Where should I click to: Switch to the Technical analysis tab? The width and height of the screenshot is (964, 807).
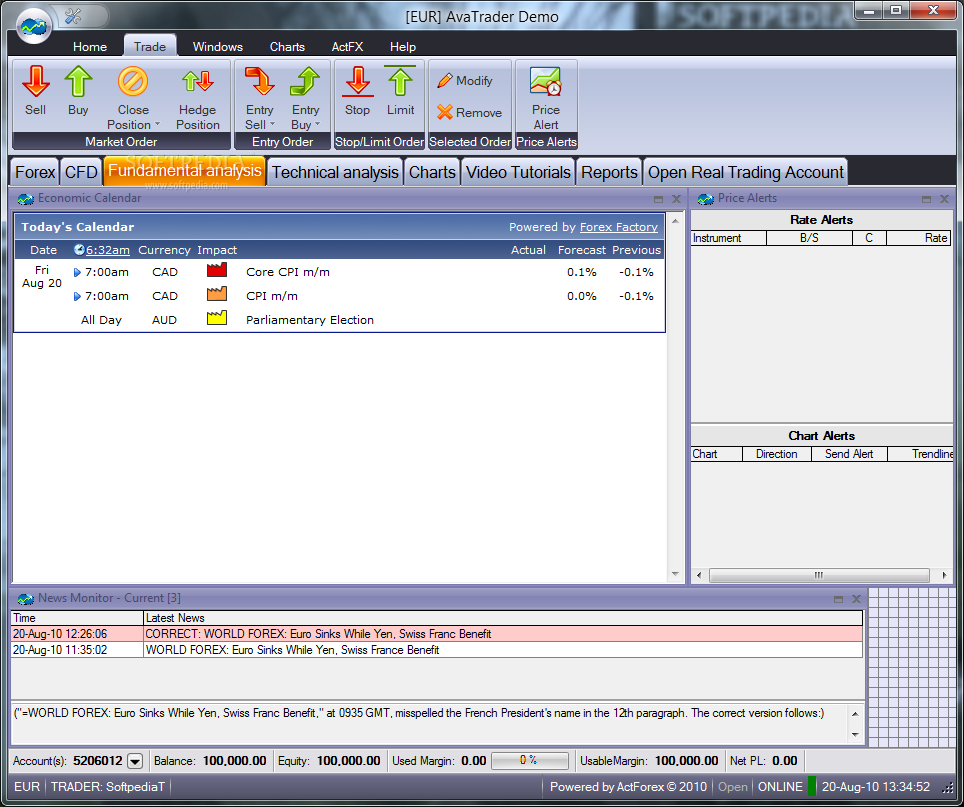(335, 172)
